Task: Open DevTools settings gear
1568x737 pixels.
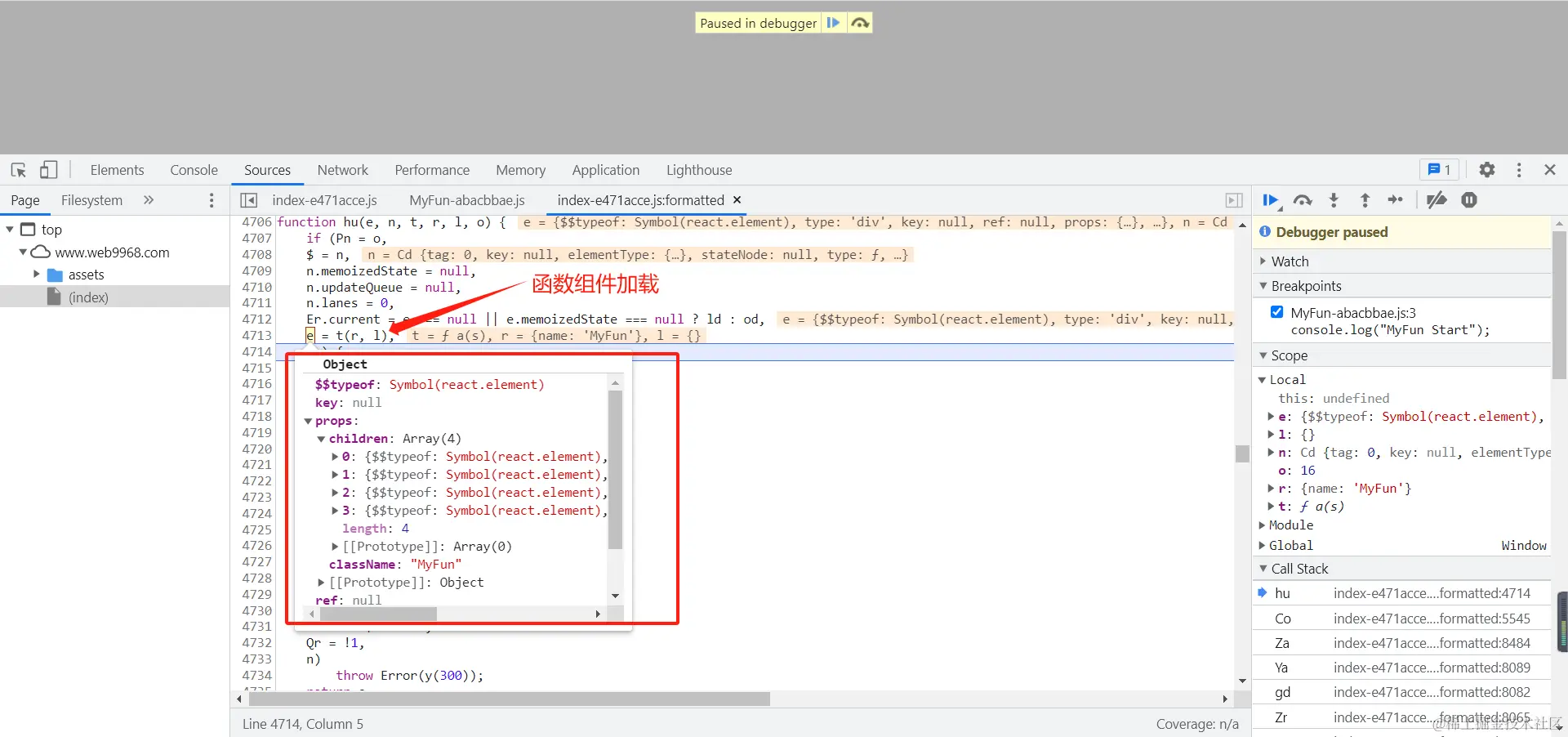Action: tap(1487, 169)
